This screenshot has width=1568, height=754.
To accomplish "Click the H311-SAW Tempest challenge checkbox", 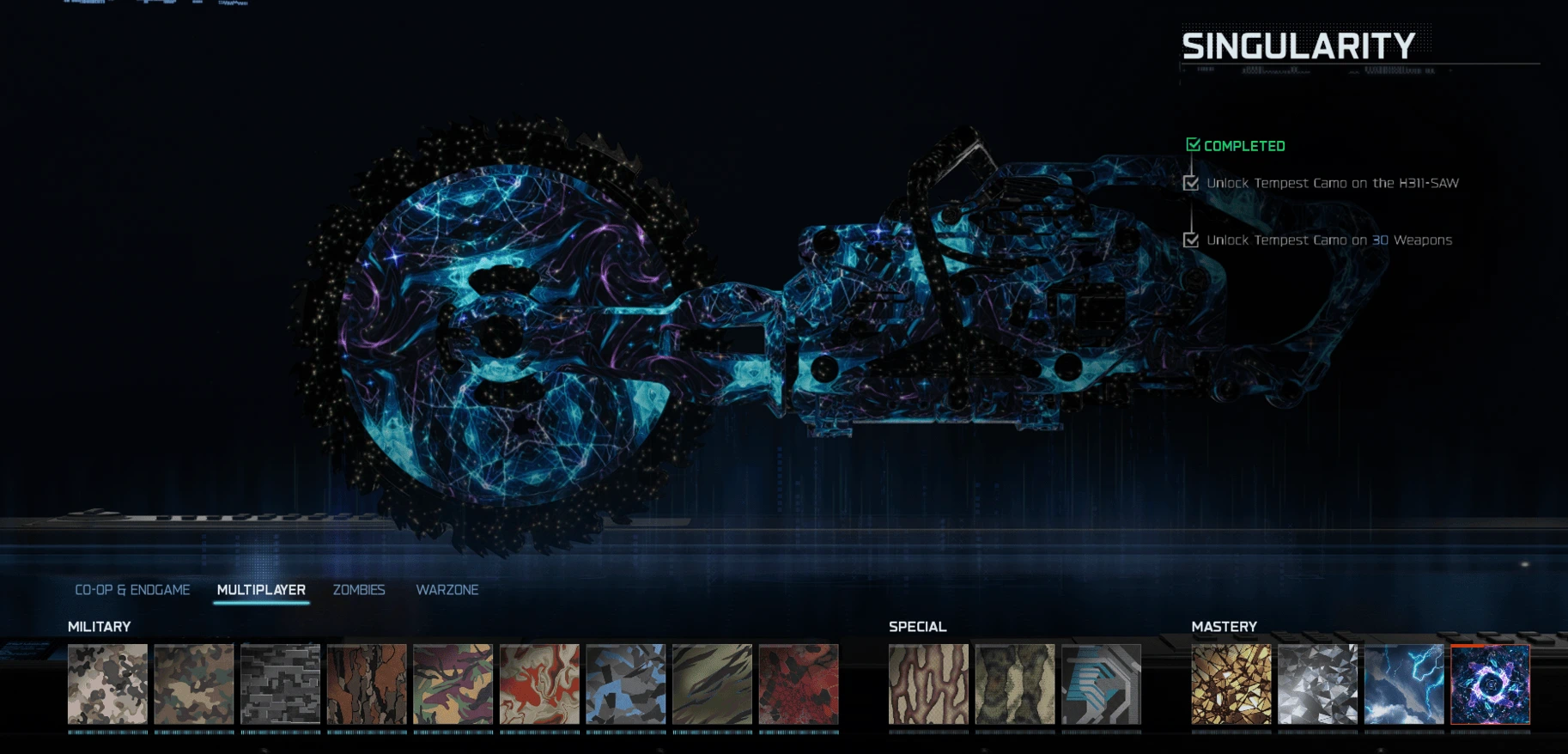I will click(x=1191, y=182).
